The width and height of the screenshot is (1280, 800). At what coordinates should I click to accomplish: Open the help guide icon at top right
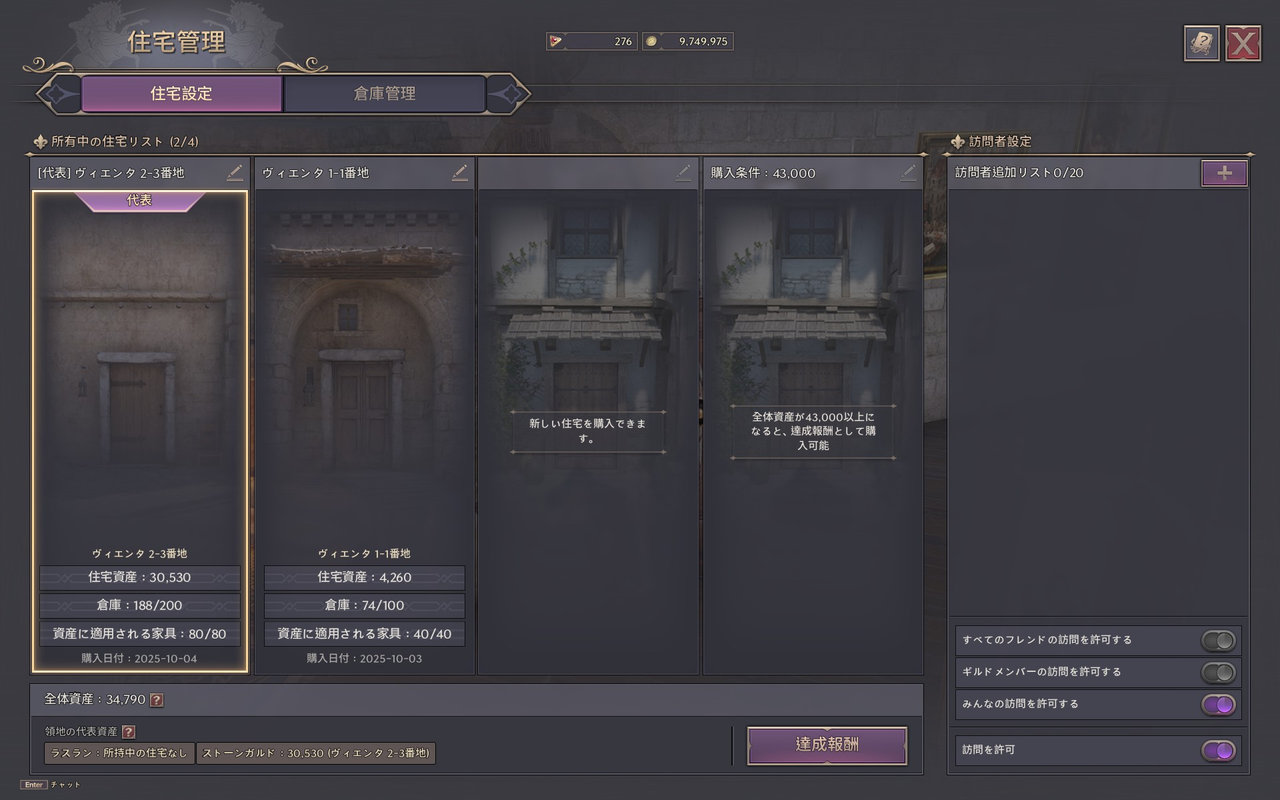pyautogui.click(x=1202, y=44)
